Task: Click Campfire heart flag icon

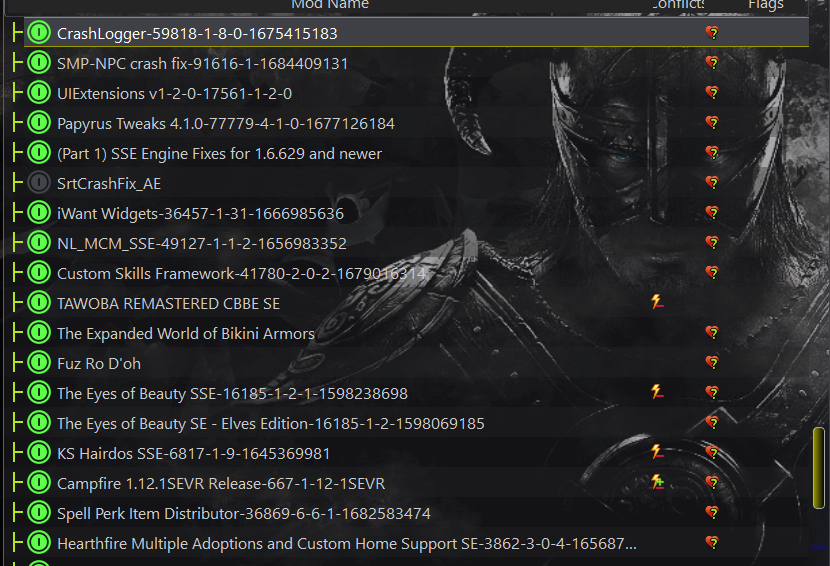Action: (x=712, y=483)
